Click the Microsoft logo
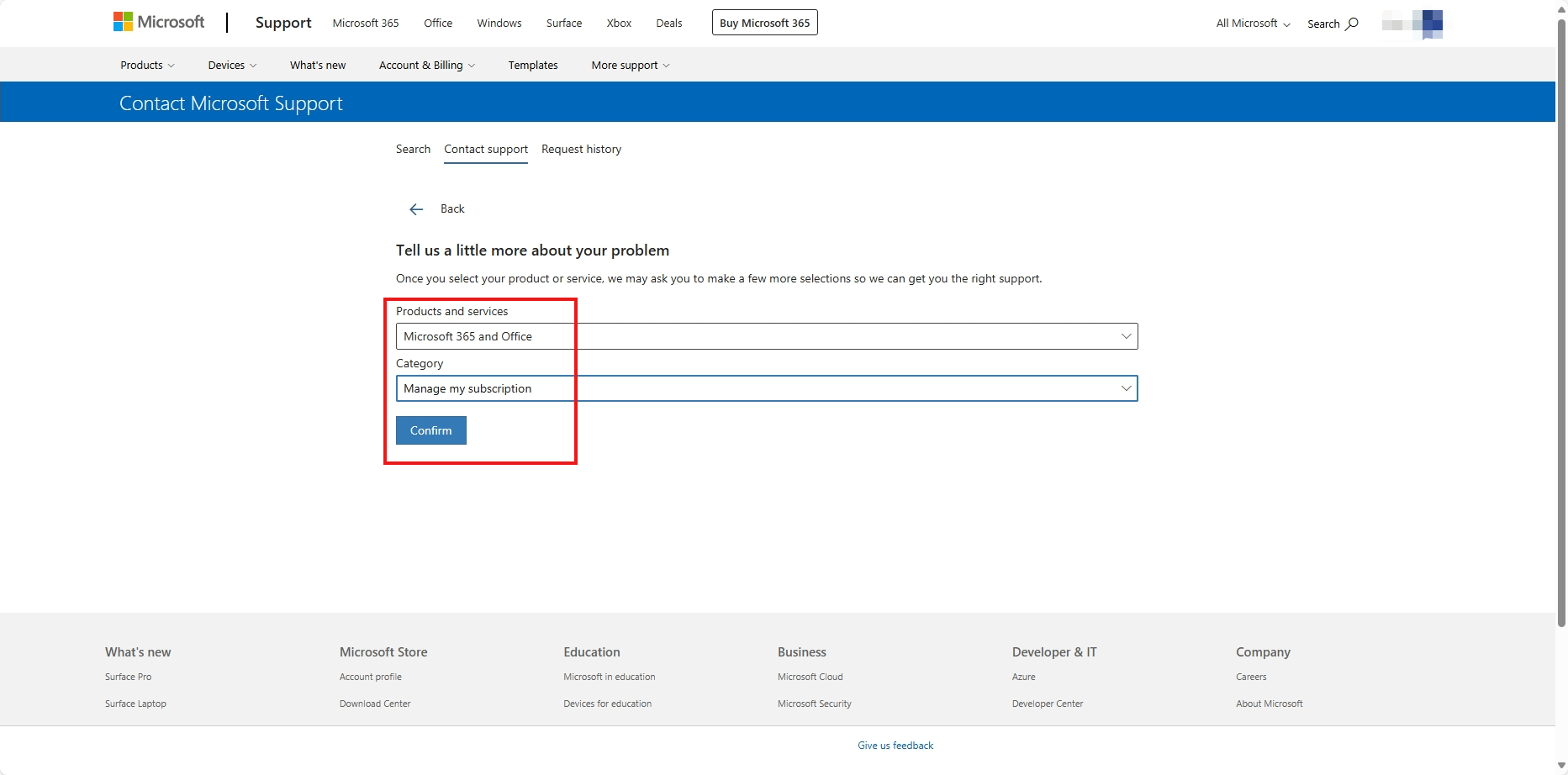Screen dimensions: 1568x775 pos(159,23)
